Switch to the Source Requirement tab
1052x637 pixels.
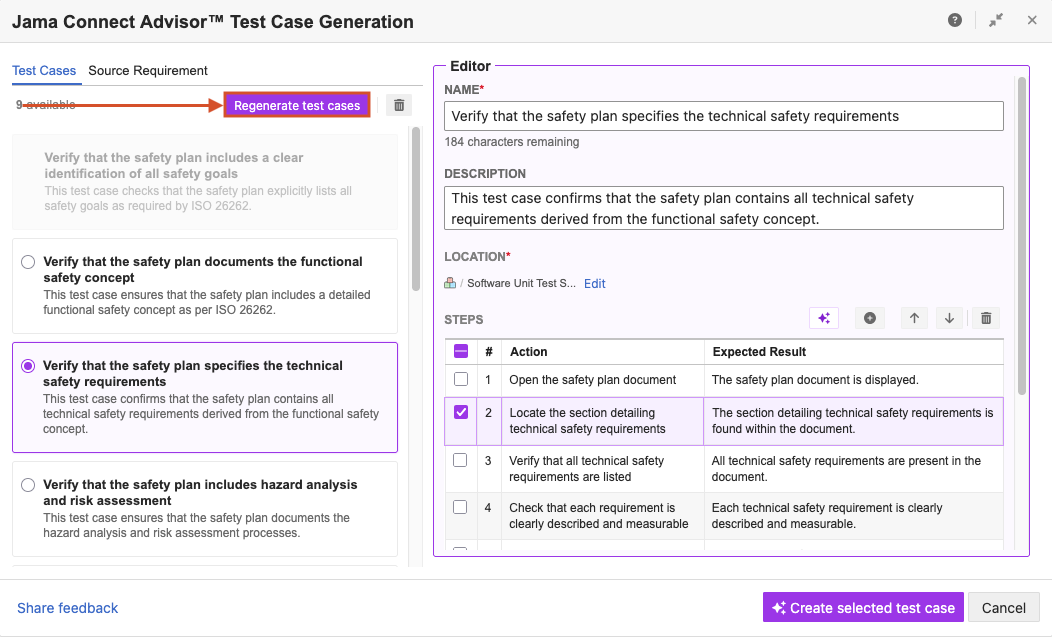(x=148, y=70)
